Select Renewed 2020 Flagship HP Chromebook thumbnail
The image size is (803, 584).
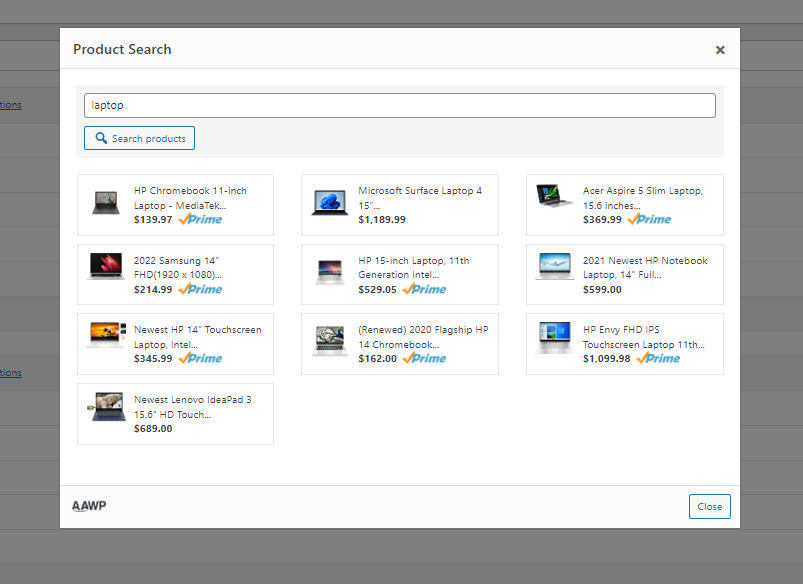click(330, 341)
